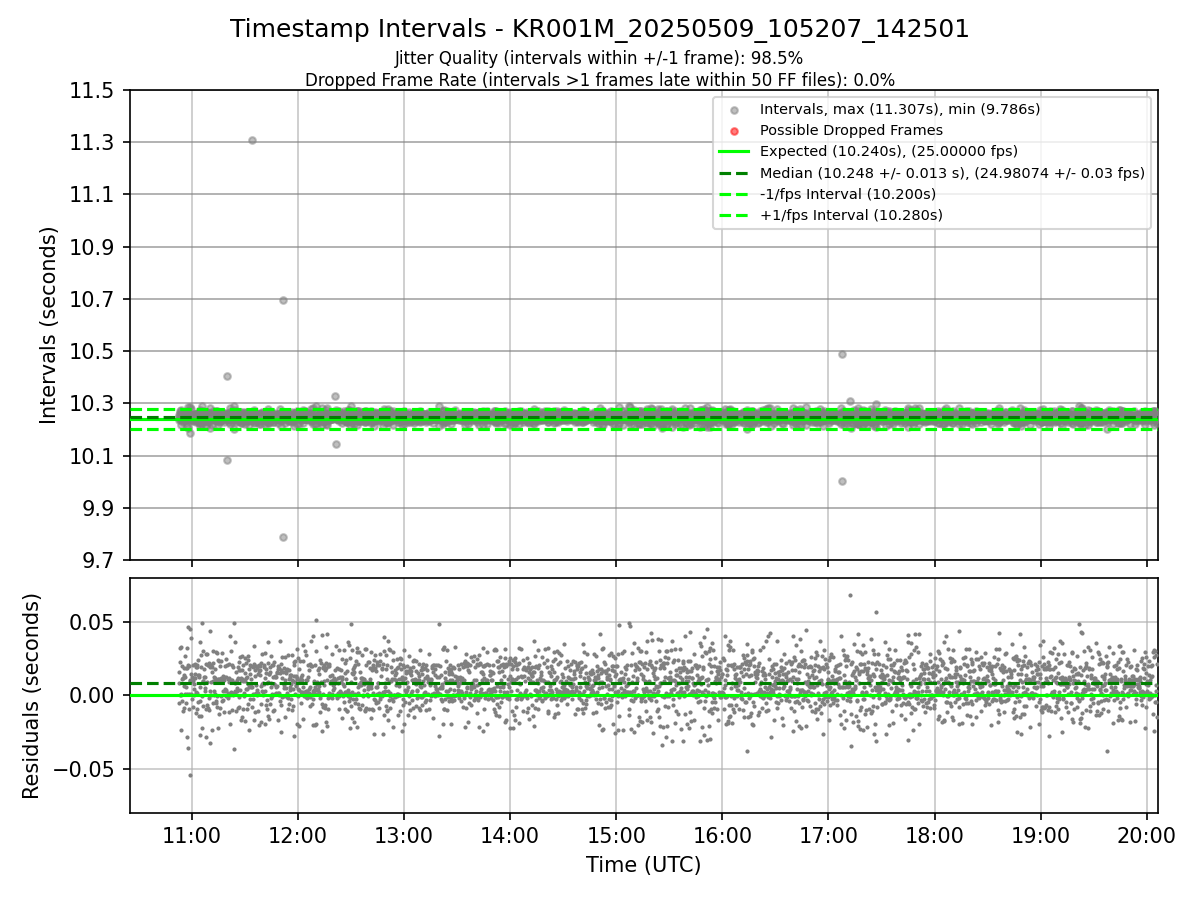Click the gray marker icon for Intervals legend
Image resolution: width=1200 pixels, height=900 pixels.
click(x=735, y=110)
